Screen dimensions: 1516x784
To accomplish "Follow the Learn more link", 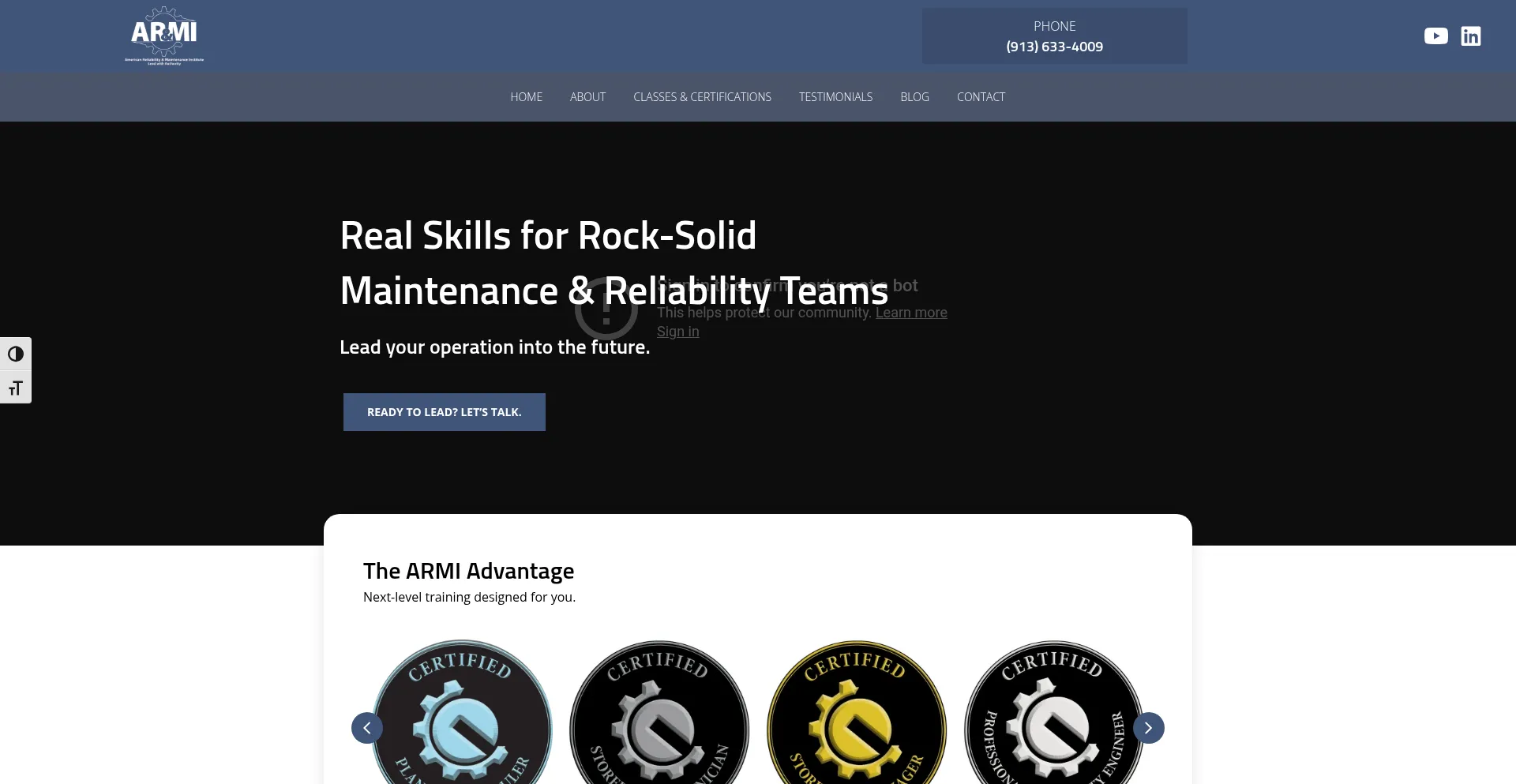I will tap(911, 313).
